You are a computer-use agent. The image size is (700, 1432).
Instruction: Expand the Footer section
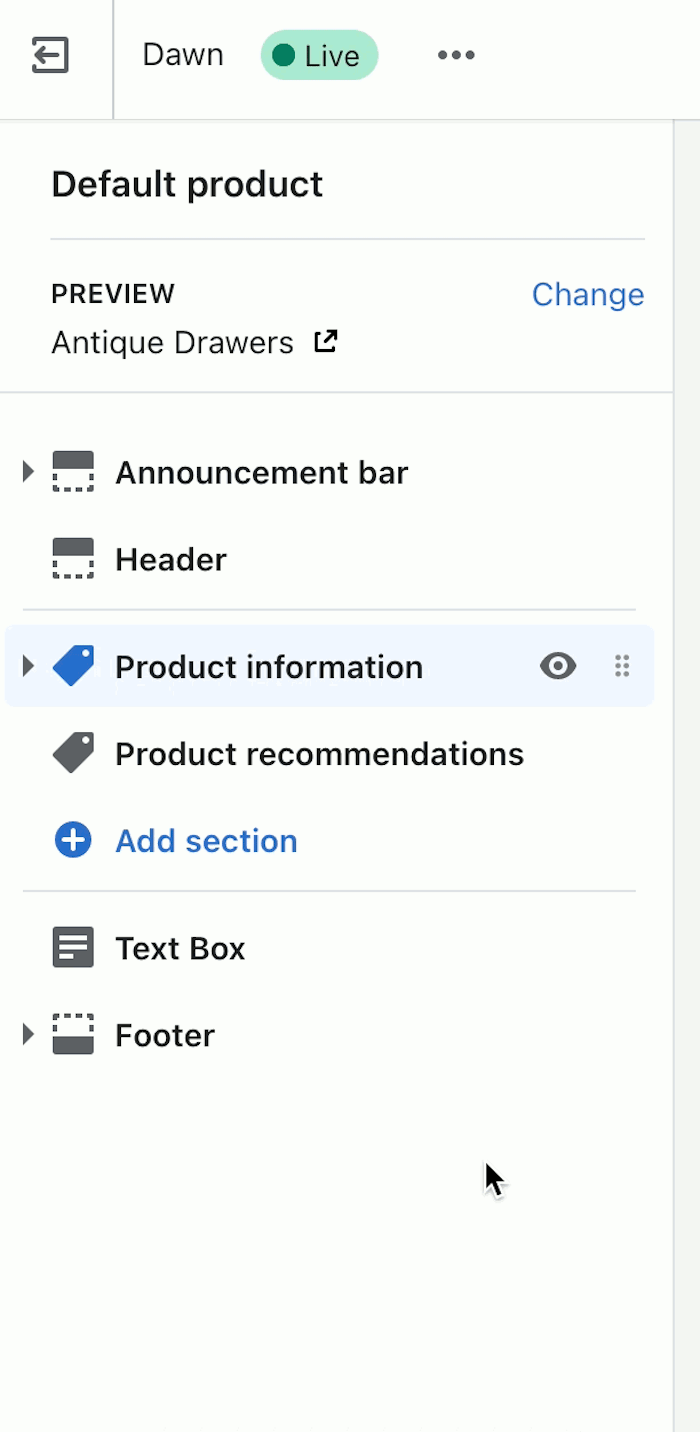click(x=28, y=1034)
